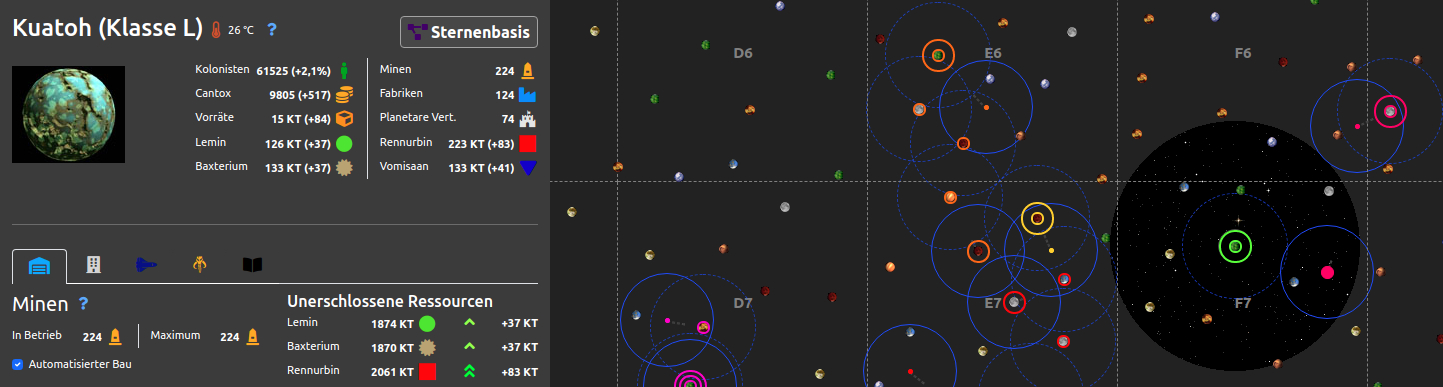This screenshot has width=1443, height=387.
Task: Click the blue Vomisaan triangle icon
Action: tap(528, 167)
